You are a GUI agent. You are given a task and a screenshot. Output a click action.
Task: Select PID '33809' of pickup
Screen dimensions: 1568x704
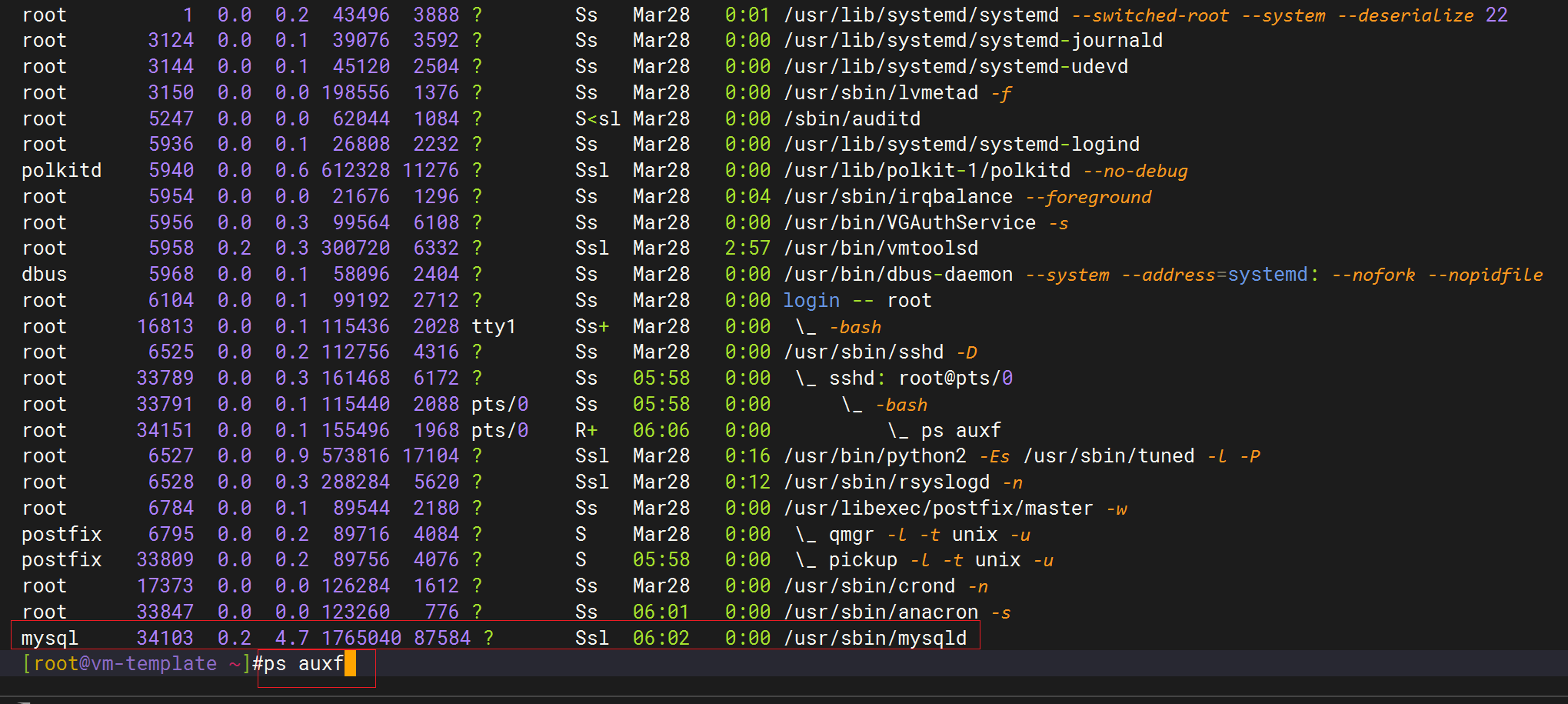(165, 559)
